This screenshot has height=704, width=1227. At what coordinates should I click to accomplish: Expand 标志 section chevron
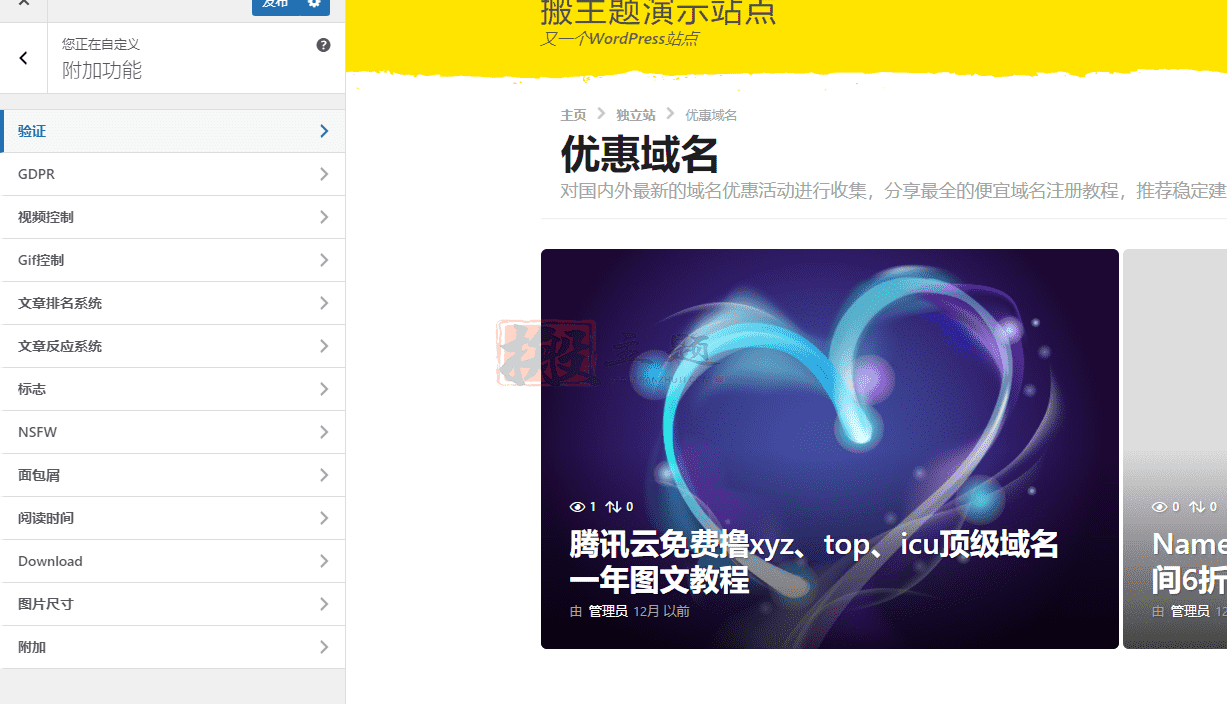(x=324, y=389)
